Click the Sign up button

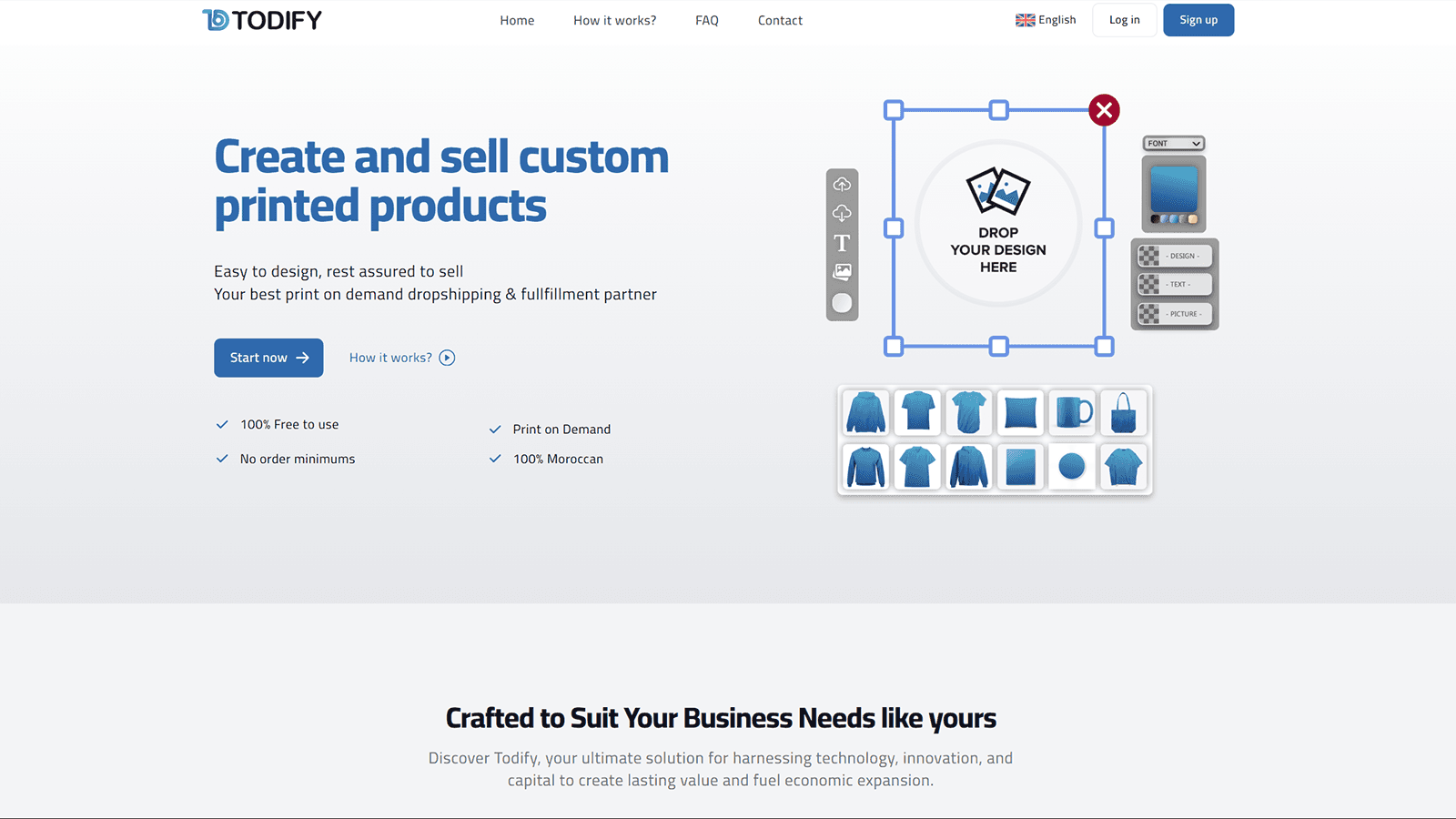click(1198, 19)
